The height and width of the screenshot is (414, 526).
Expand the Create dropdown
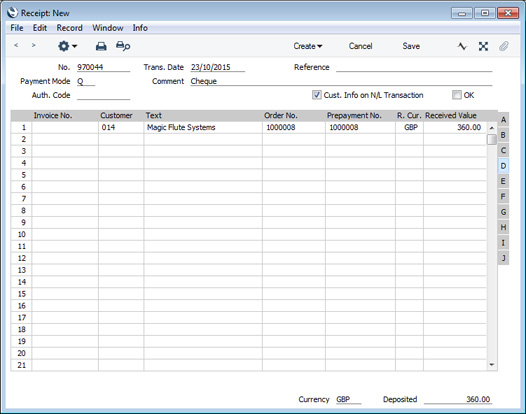[308, 46]
